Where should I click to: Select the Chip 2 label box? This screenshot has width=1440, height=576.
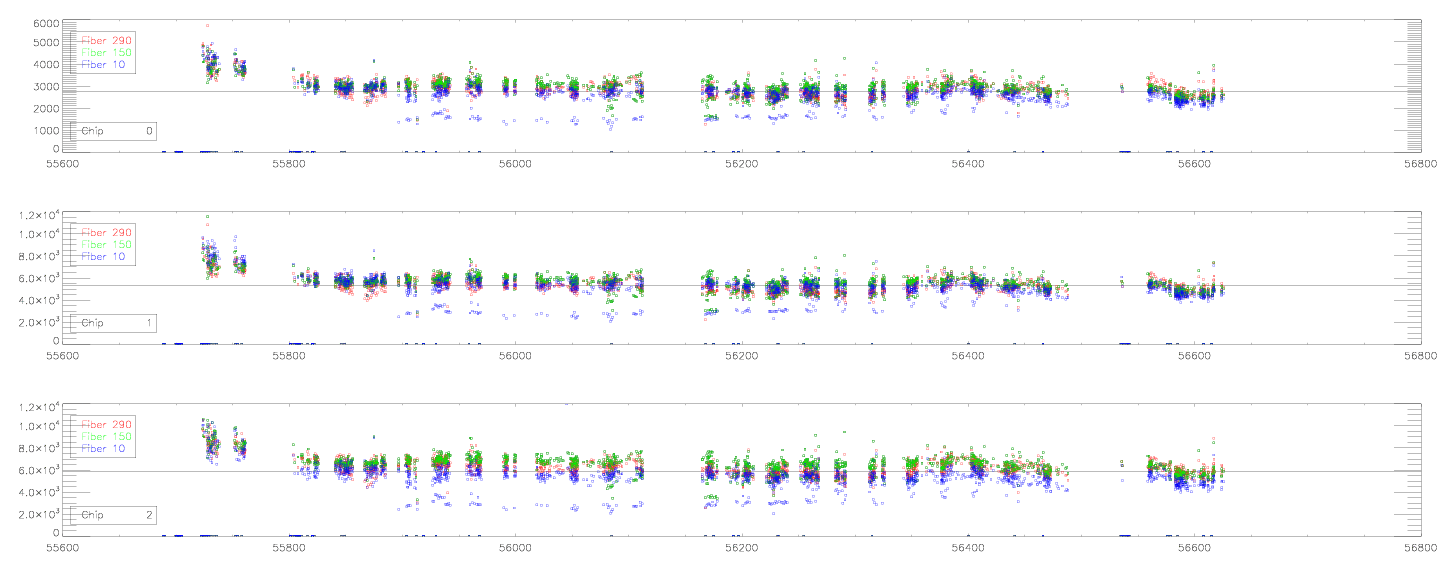116,515
